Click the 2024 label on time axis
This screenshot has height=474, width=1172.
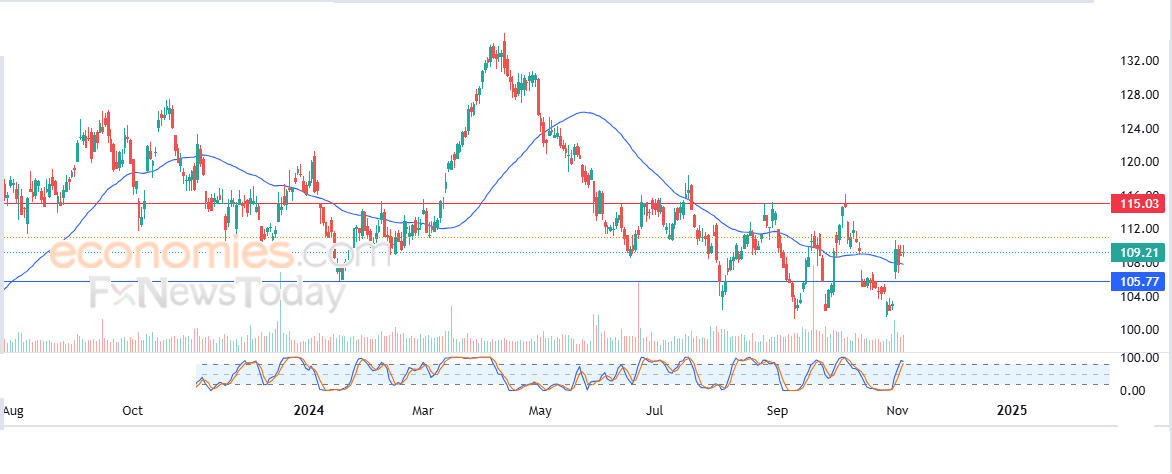[x=309, y=410]
